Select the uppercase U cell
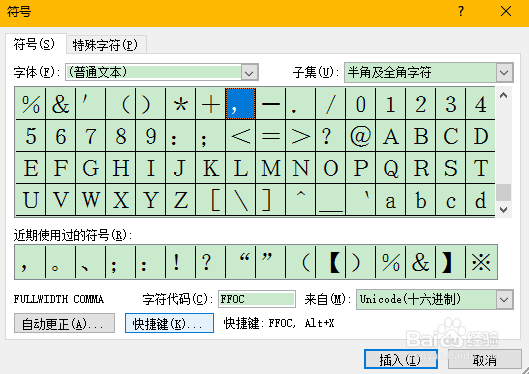Screen dimensions: 529x374 tap(30, 200)
